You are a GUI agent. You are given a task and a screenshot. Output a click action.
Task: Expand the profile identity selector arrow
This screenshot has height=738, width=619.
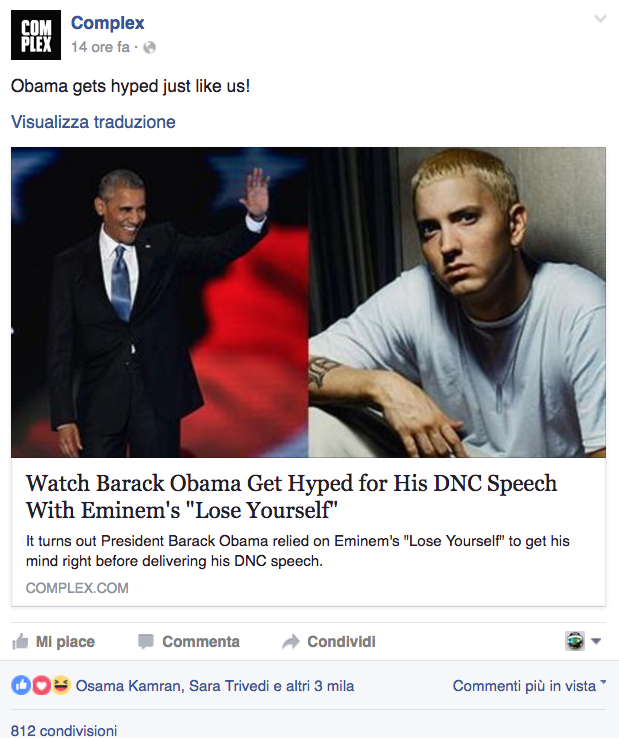(x=596, y=641)
